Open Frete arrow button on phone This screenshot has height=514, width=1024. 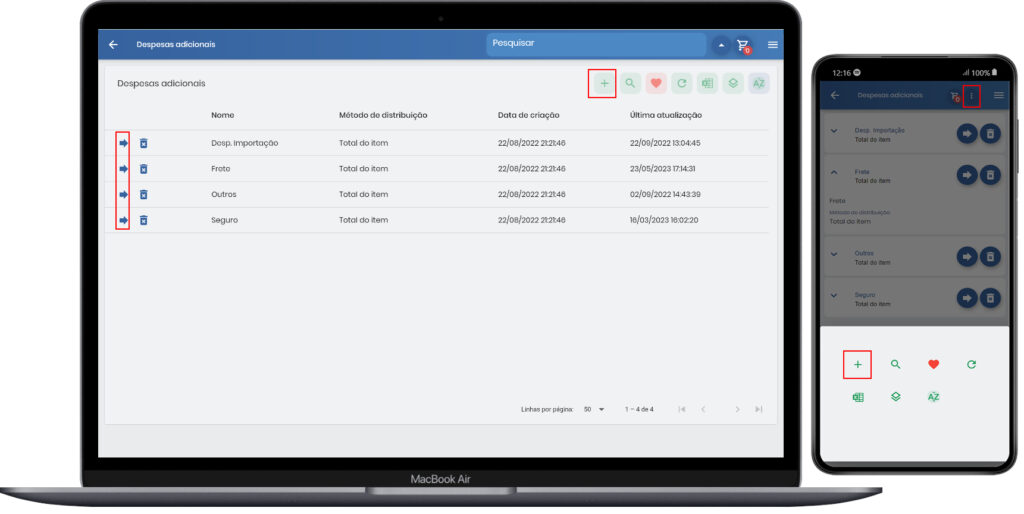pyautogui.click(x=967, y=175)
